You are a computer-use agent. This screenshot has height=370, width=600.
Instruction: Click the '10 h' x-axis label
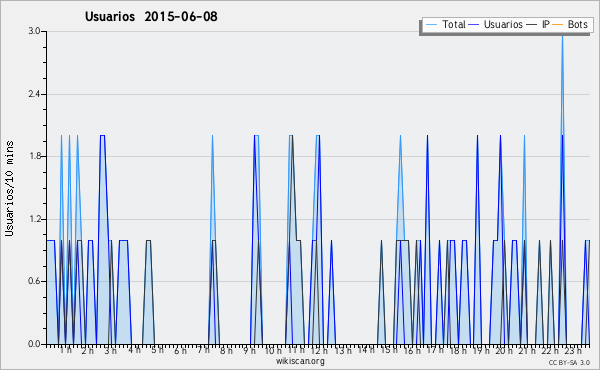point(273,350)
